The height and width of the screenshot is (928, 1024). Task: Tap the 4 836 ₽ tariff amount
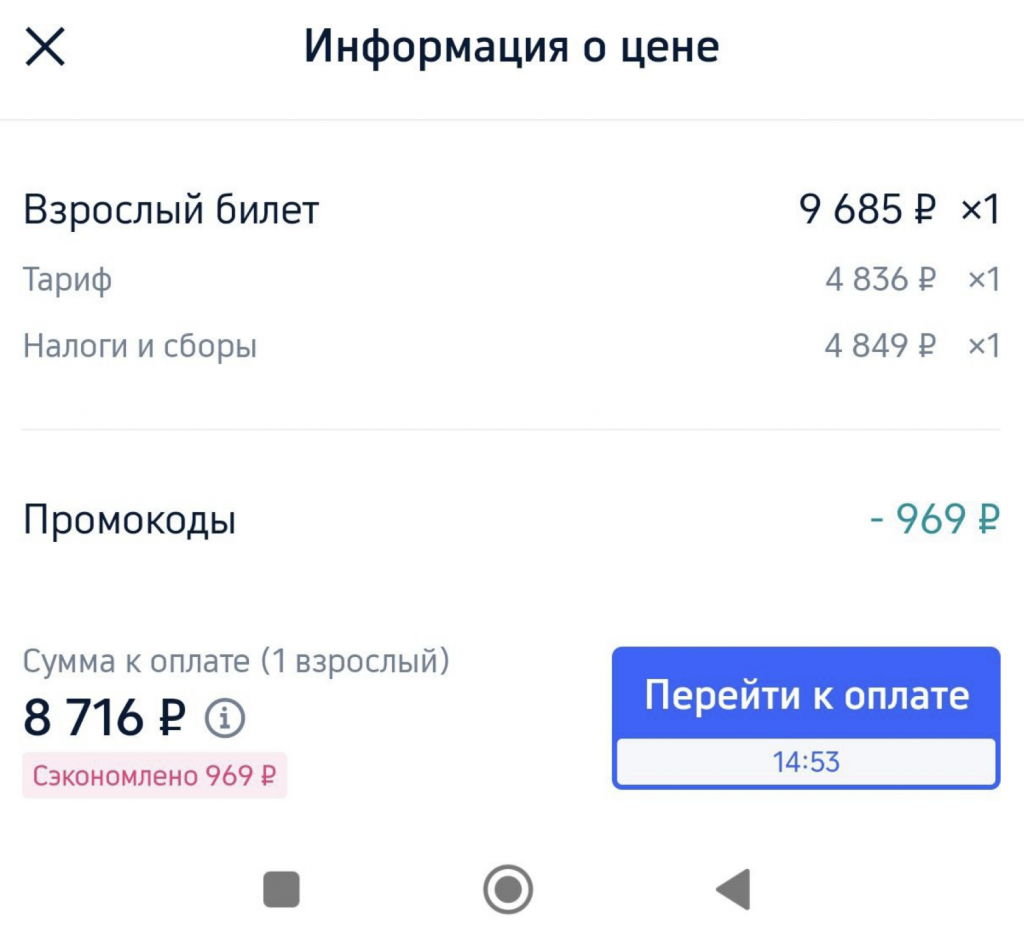click(x=880, y=280)
